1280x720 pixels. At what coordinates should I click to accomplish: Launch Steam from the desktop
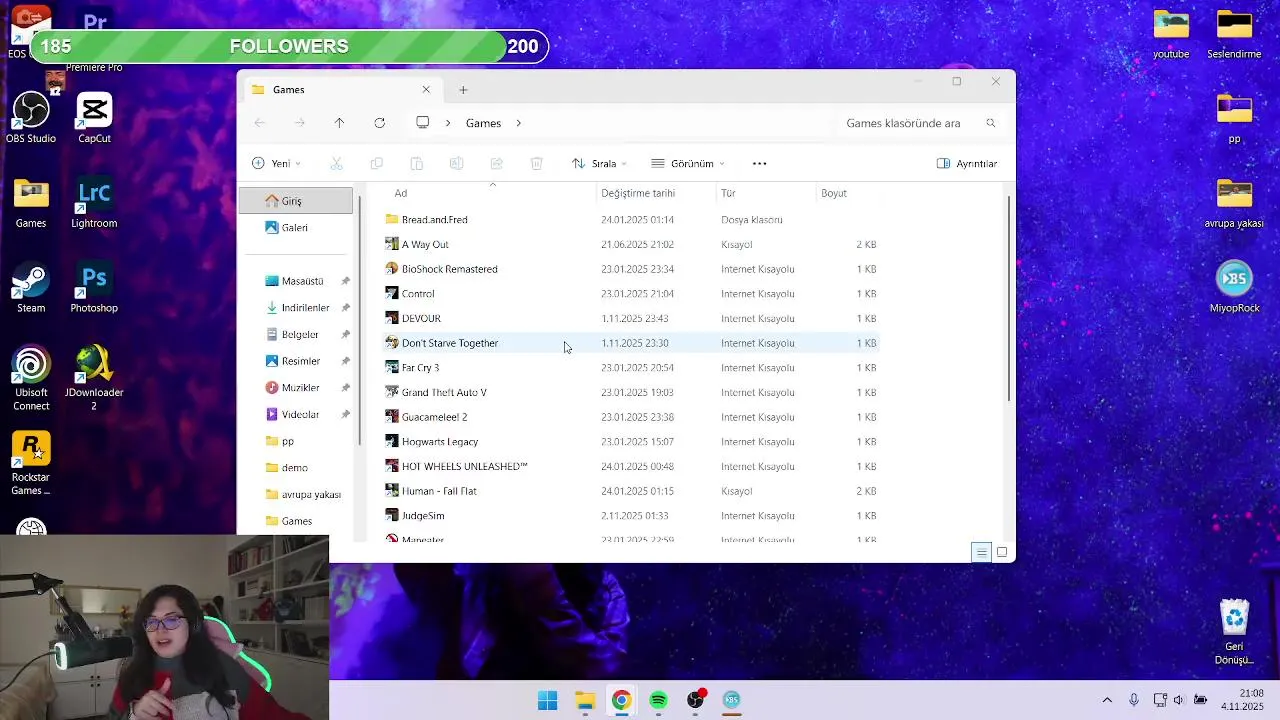[31, 289]
